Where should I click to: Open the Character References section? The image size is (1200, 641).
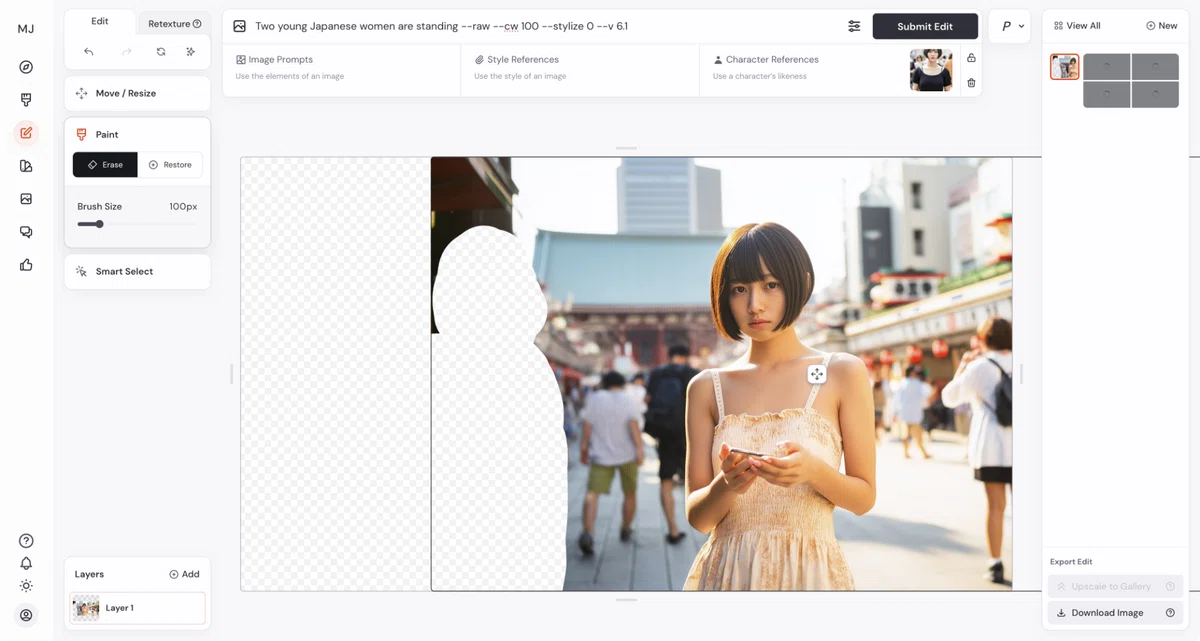[x=802, y=67]
